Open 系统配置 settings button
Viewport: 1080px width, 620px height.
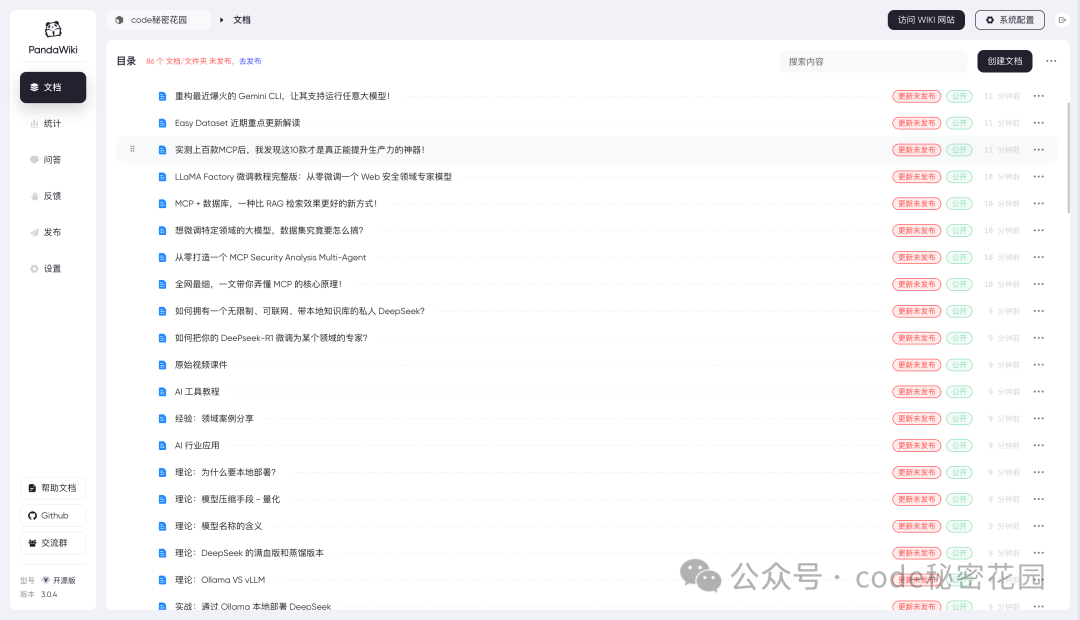[x=1010, y=20]
